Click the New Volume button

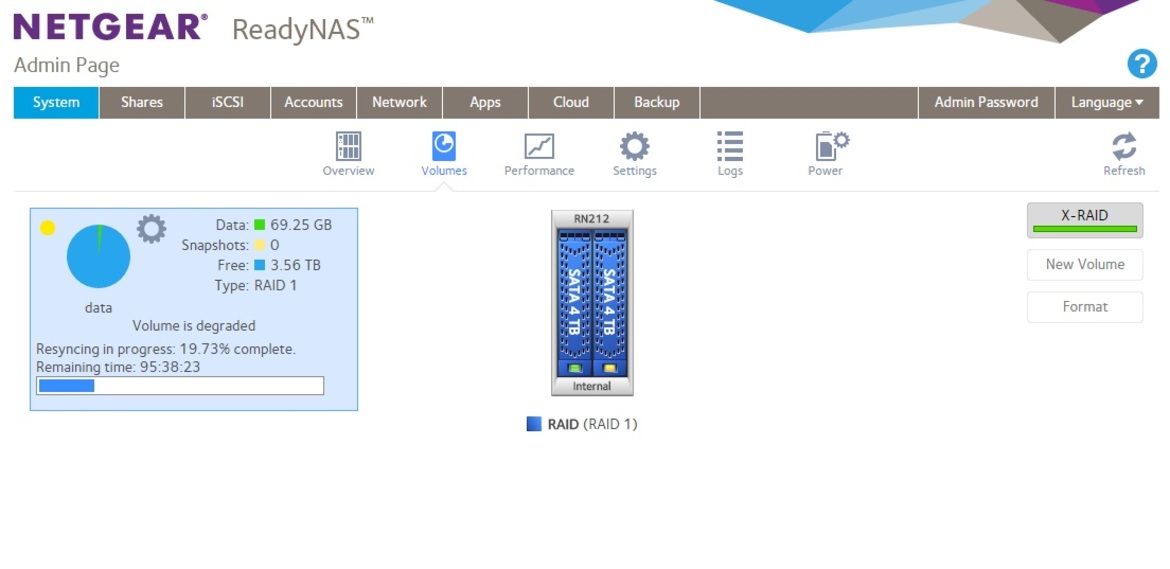(1085, 264)
